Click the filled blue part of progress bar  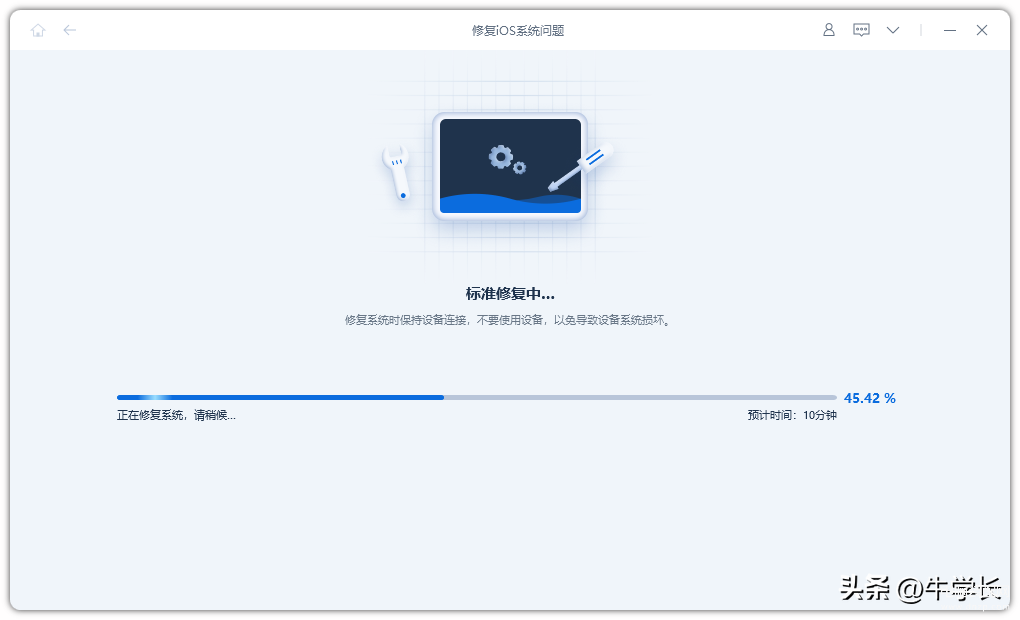pyautogui.click(x=280, y=397)
